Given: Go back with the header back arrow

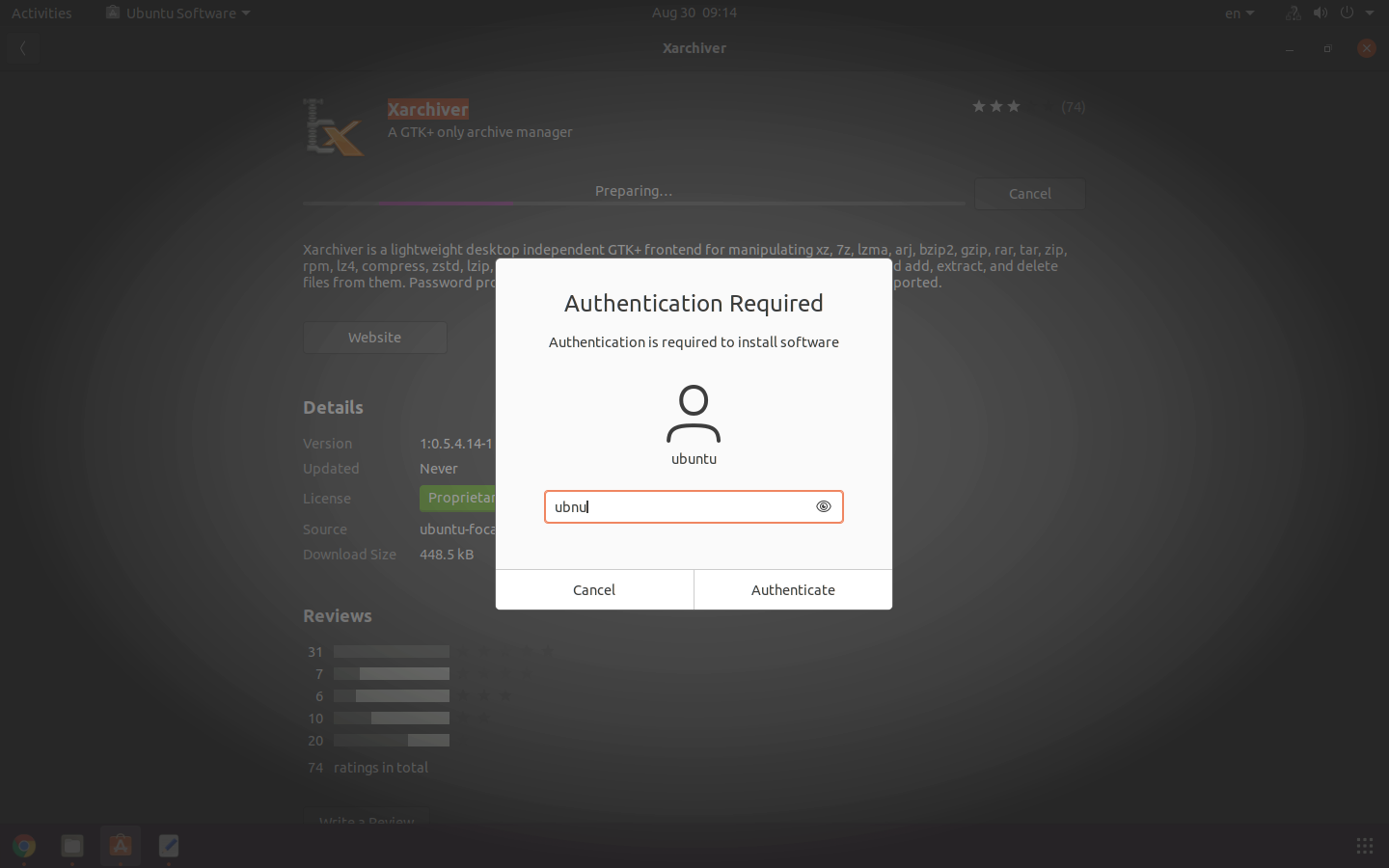Looking at the screenshot, I should [x=22, y=48].
